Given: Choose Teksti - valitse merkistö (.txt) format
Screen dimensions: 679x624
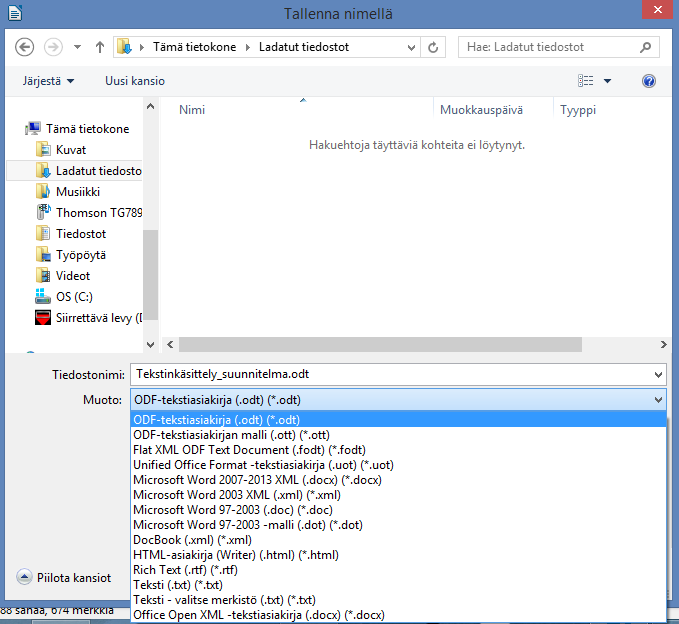Looking at the screenshot, I should coord(398,600).
